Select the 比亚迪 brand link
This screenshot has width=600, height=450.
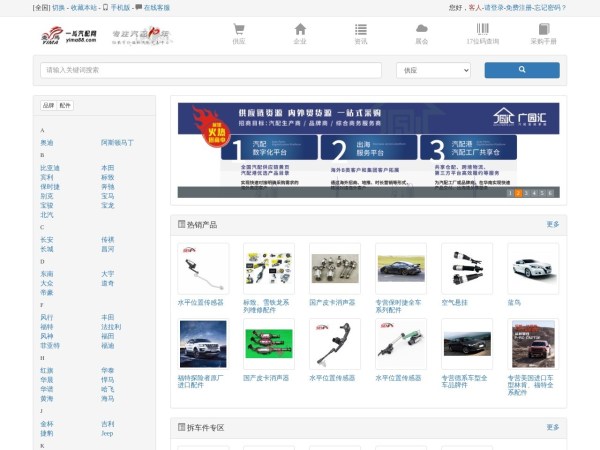(x=50, y=168)
